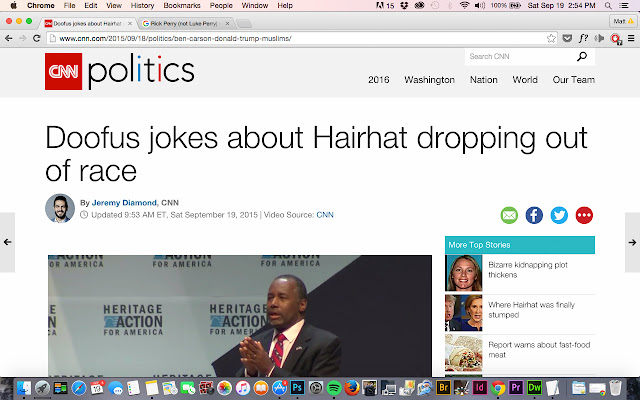Open the Chrome hamburger menu
The image size is (640, 400).
point(631,38)
